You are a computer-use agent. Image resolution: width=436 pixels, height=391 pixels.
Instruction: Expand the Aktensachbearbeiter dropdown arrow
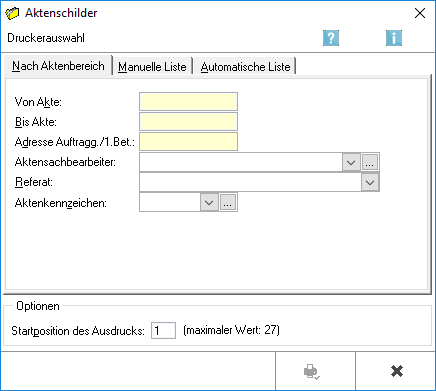click(351, 162)
